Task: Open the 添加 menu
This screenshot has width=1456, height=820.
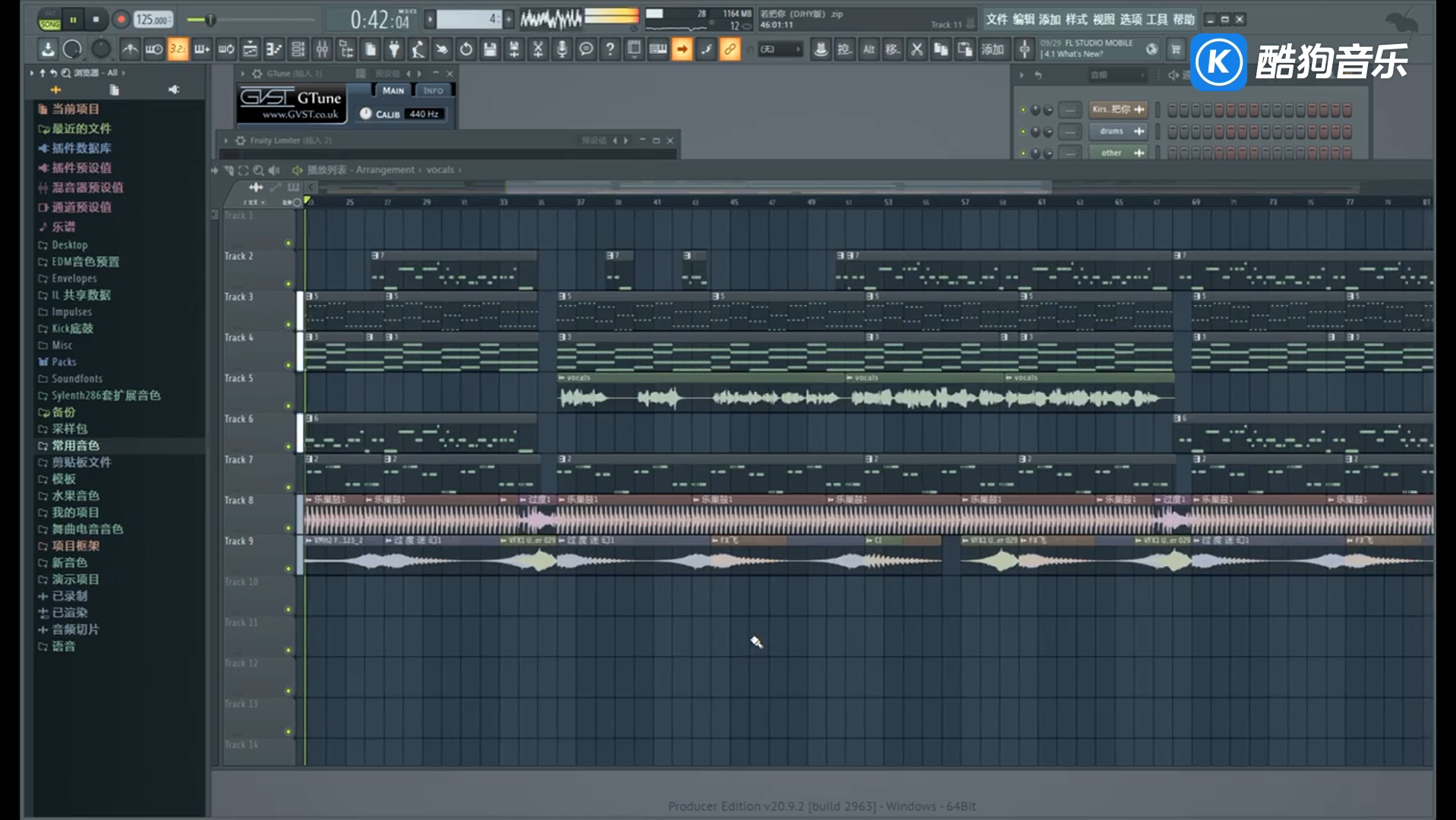Action: (1050, 20)
